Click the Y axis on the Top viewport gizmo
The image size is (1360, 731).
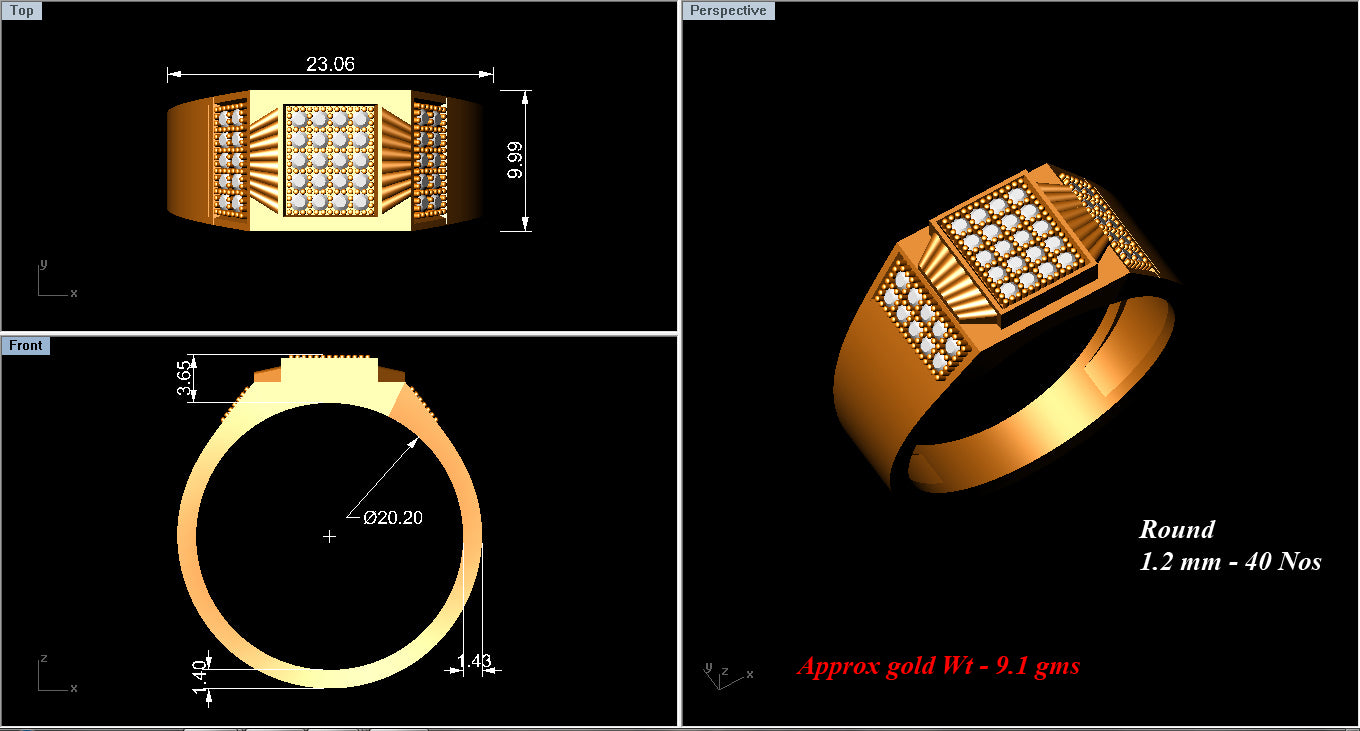click(43, 267)
